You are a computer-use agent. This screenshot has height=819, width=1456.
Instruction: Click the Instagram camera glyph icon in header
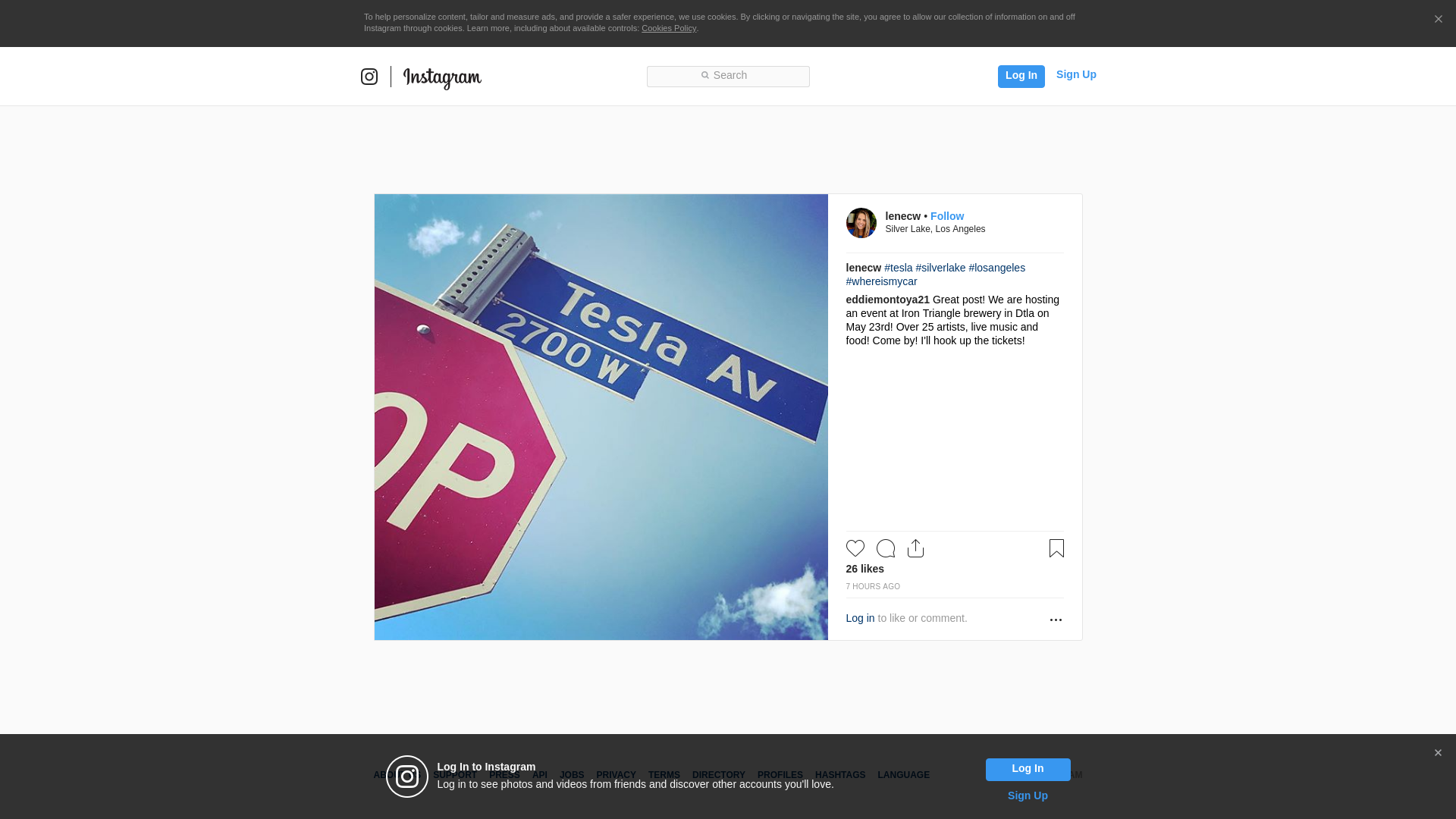pyautogui.click(x=369, y=77)
